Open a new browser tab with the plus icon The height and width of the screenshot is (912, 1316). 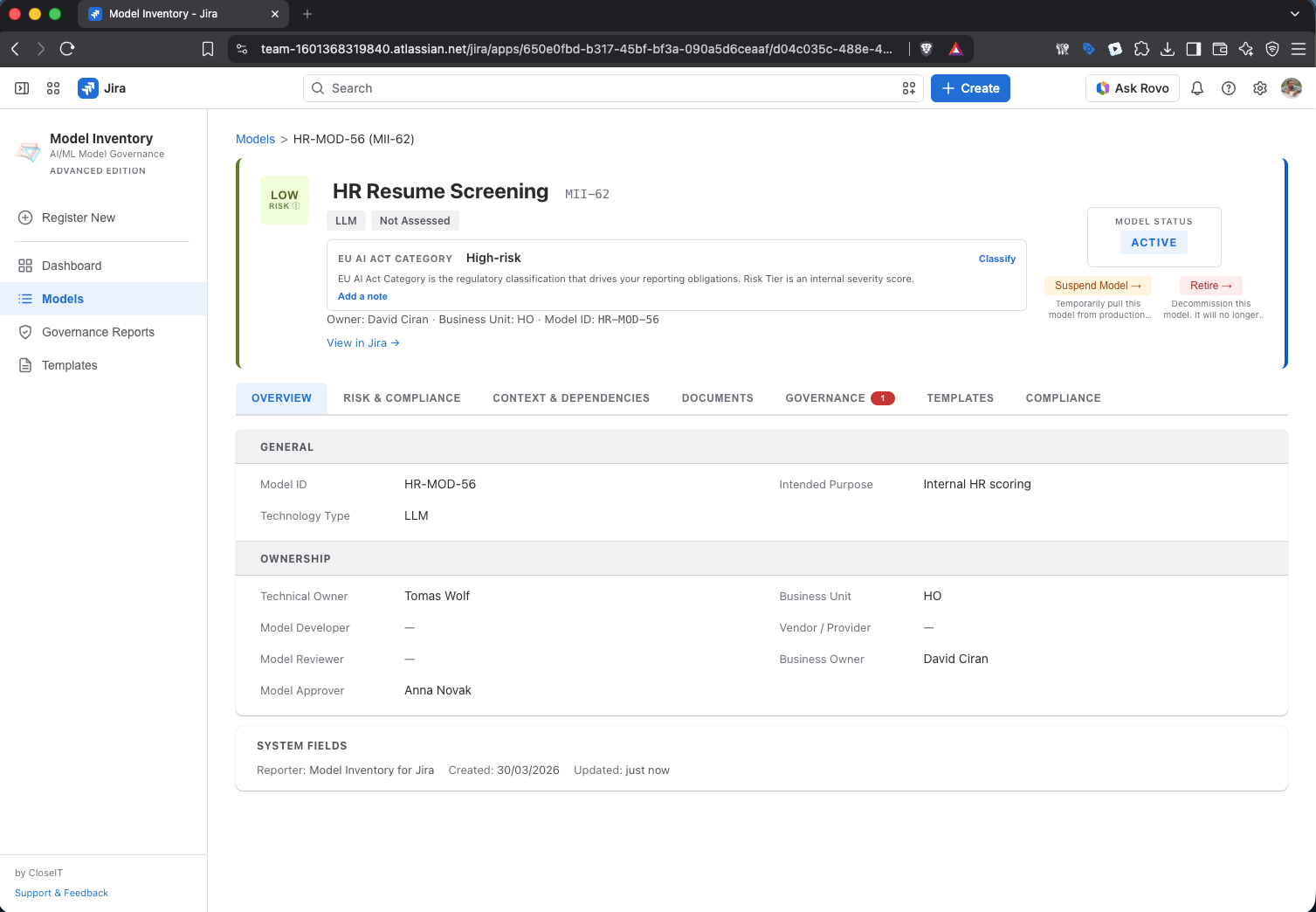click(307, 14)
